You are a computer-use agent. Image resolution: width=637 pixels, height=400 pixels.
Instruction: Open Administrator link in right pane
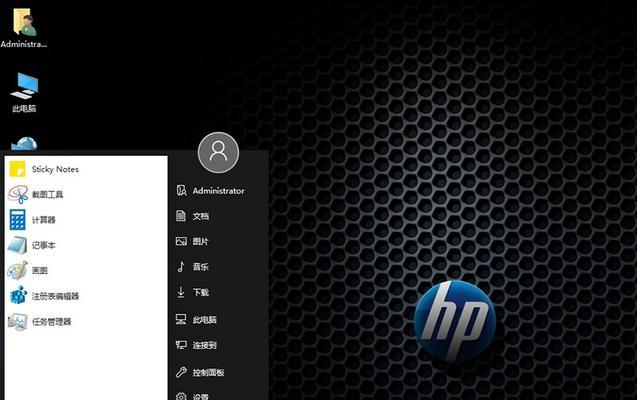tap(219, 190)
